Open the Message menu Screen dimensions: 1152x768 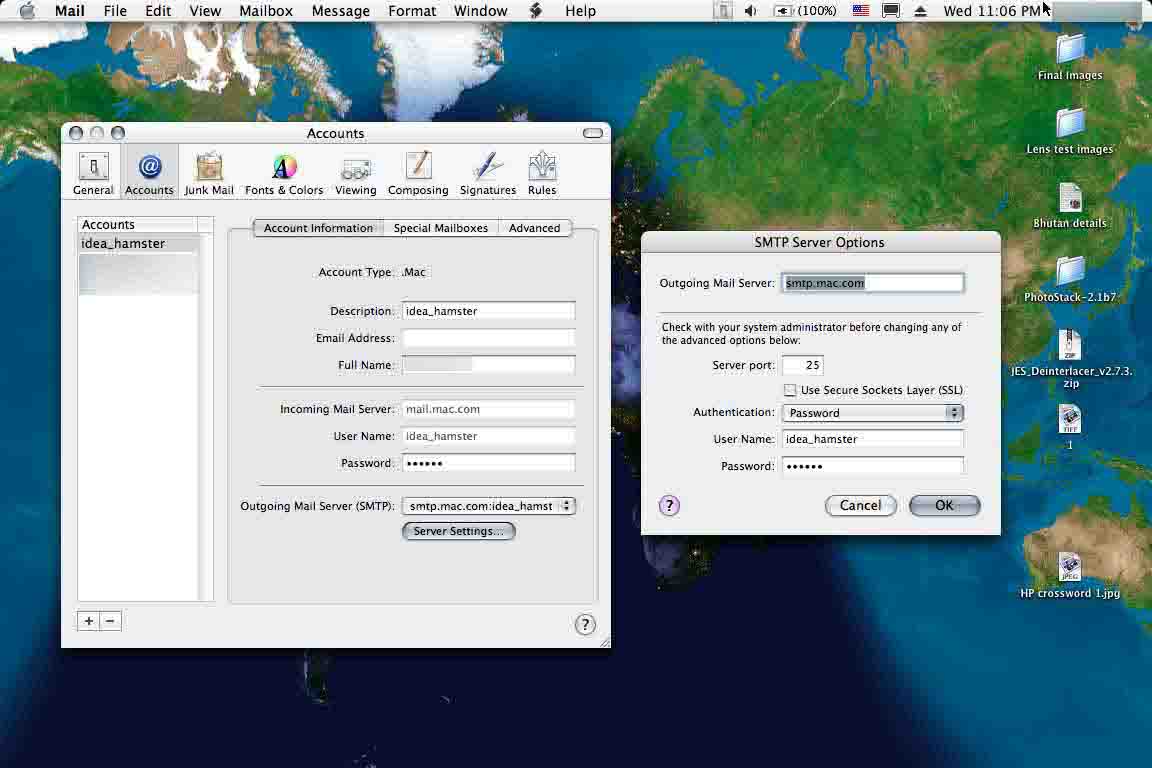(341, 11)
